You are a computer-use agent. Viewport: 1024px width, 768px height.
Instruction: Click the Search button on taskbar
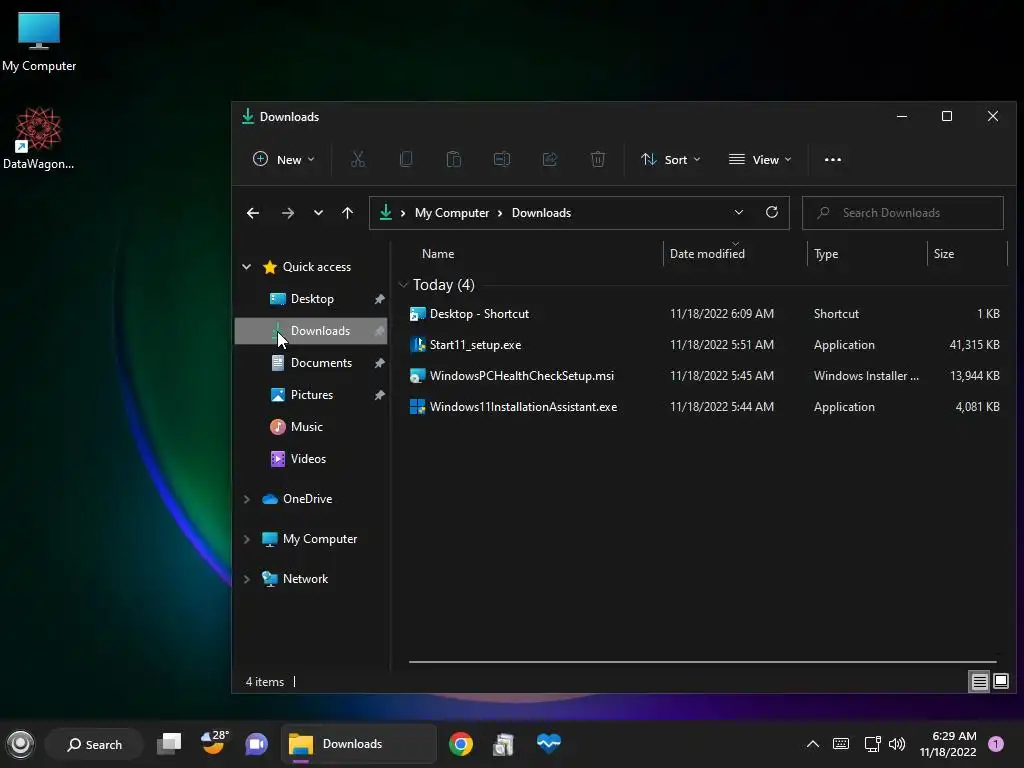coord(94,744)
